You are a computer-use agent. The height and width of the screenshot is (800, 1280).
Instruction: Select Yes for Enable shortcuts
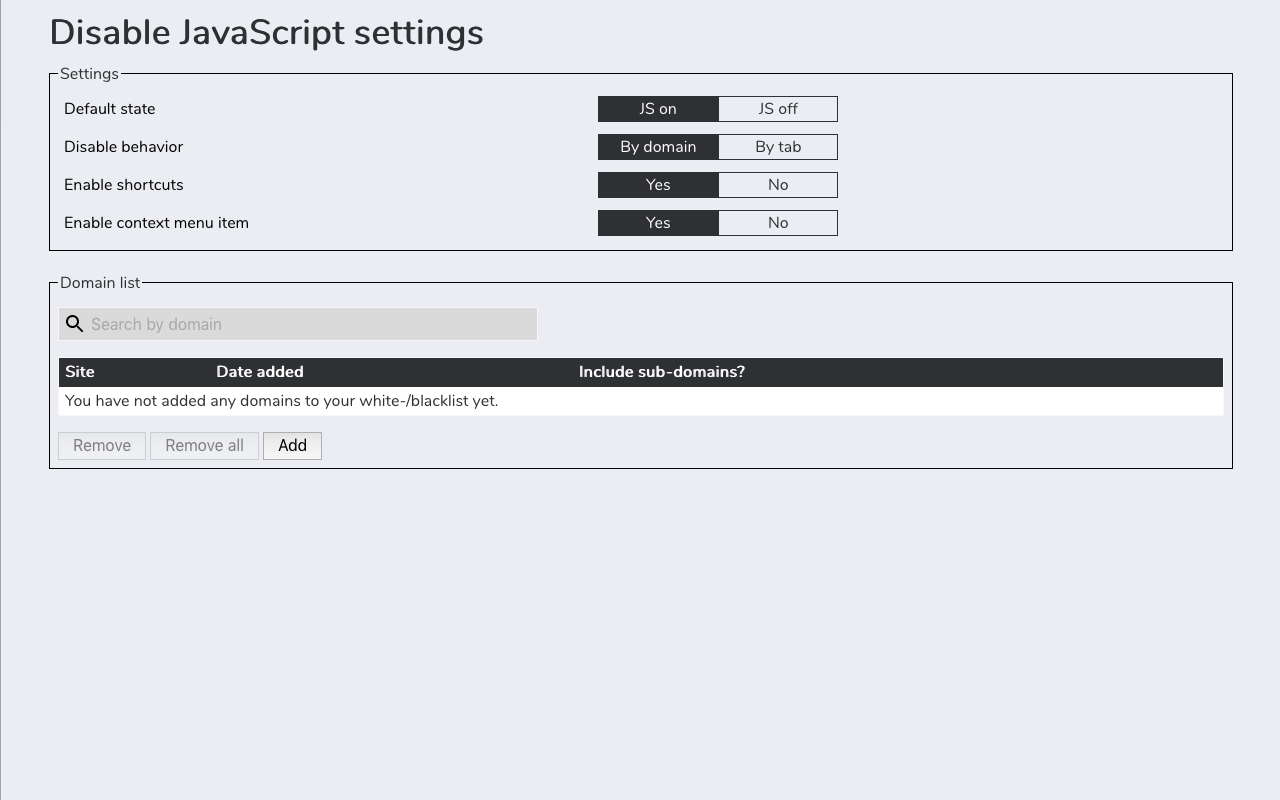(x=658, y=185)
